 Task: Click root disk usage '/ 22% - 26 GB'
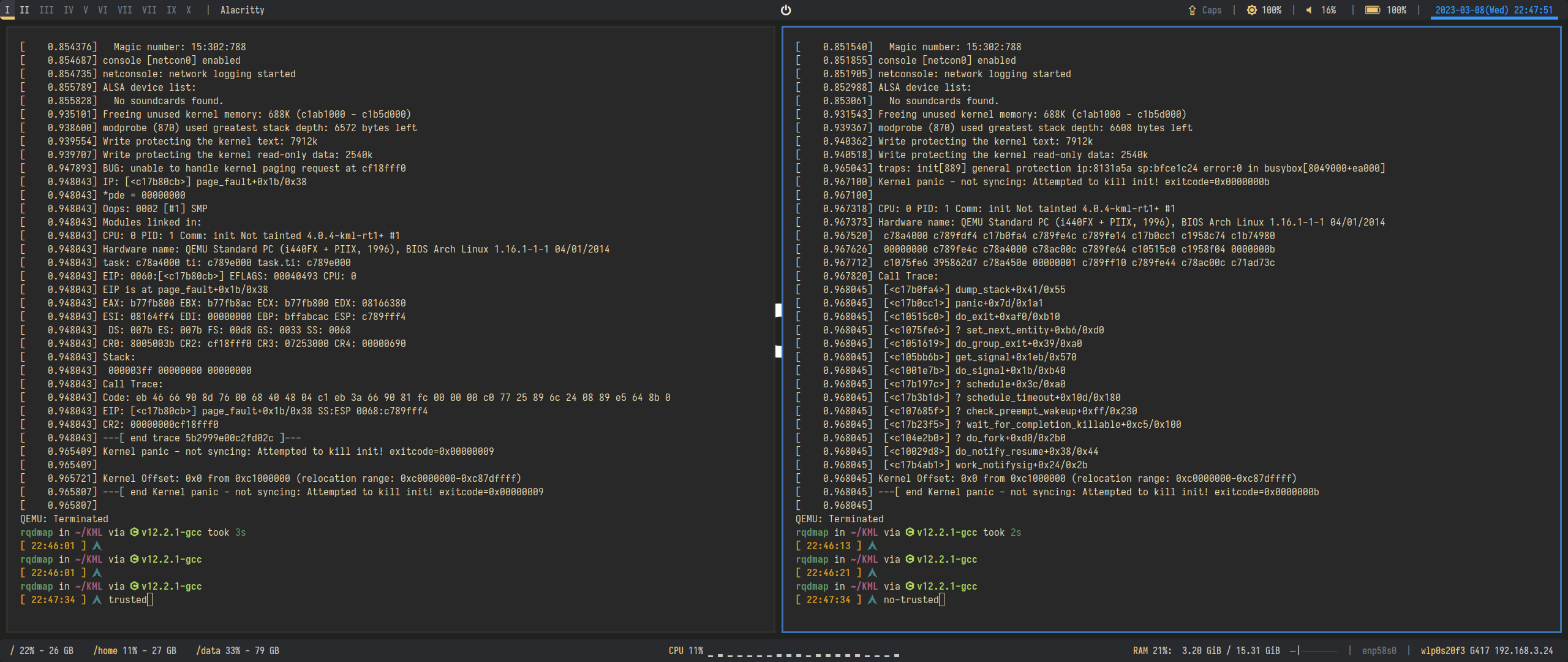[42, 650]
